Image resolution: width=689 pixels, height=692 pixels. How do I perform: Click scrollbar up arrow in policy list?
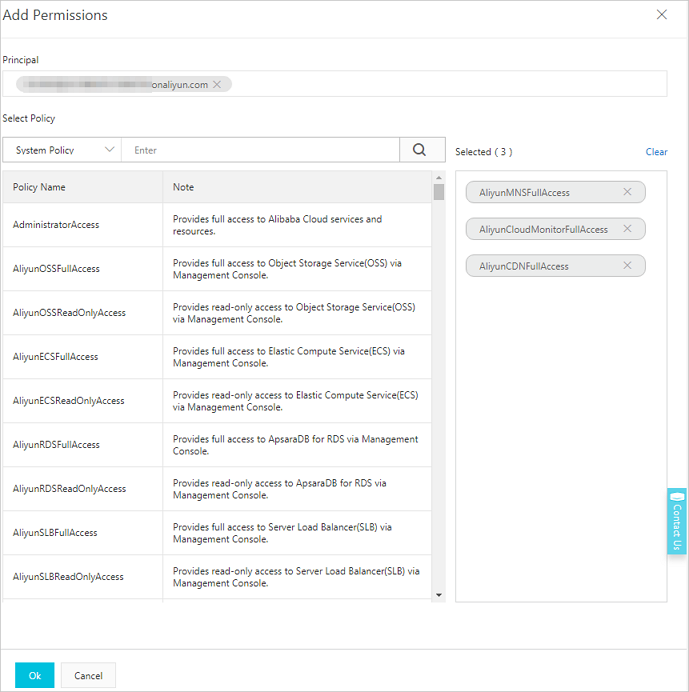(439, 177)
